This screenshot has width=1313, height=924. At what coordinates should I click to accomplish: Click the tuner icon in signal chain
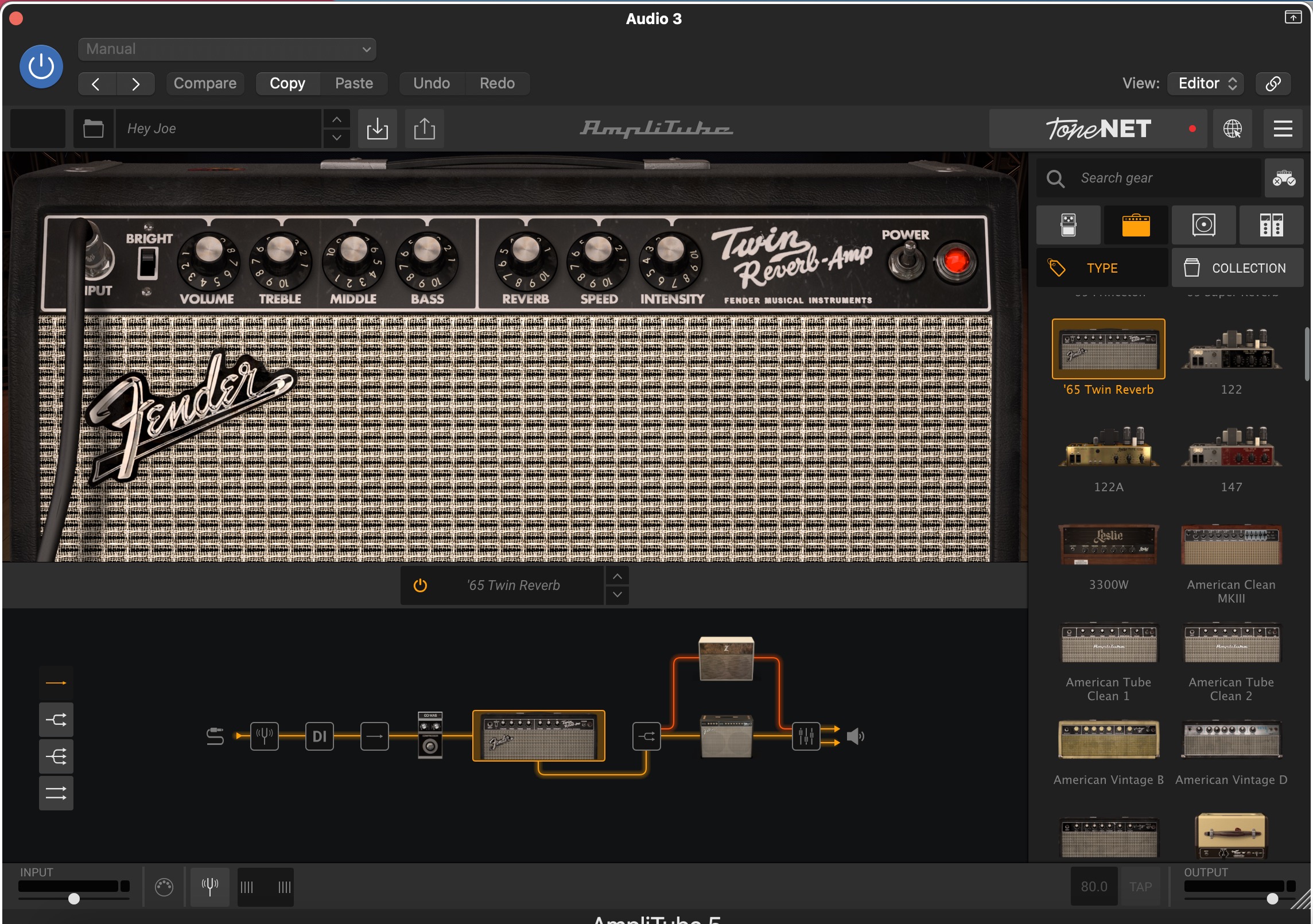click(264, 736)
